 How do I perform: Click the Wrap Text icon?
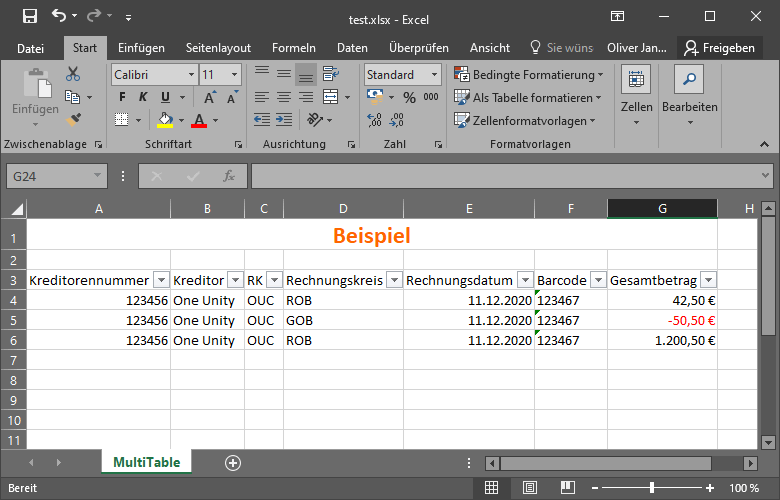pos(331,74)
